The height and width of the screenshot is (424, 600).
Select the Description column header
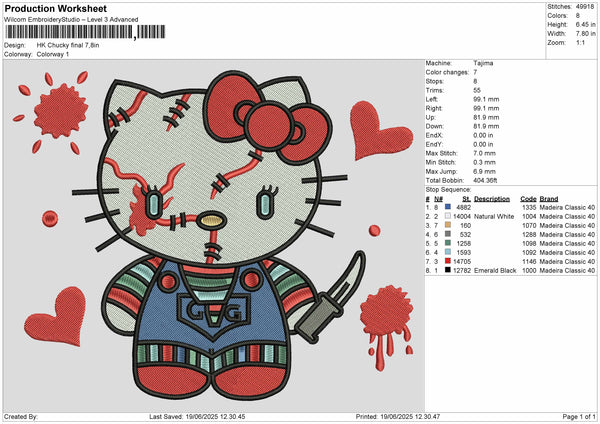coord(492,199)
